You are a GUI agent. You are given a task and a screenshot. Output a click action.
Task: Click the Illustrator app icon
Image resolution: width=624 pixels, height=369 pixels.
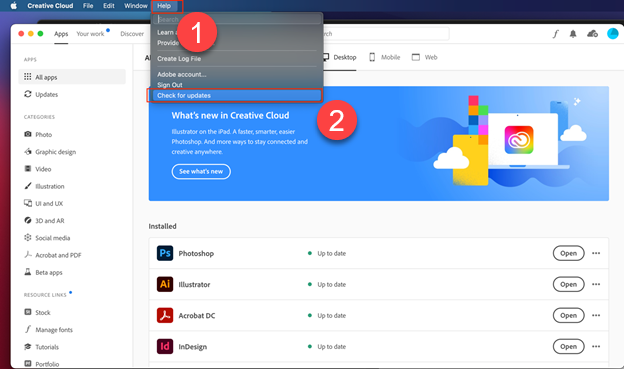(x=165, y=284)
